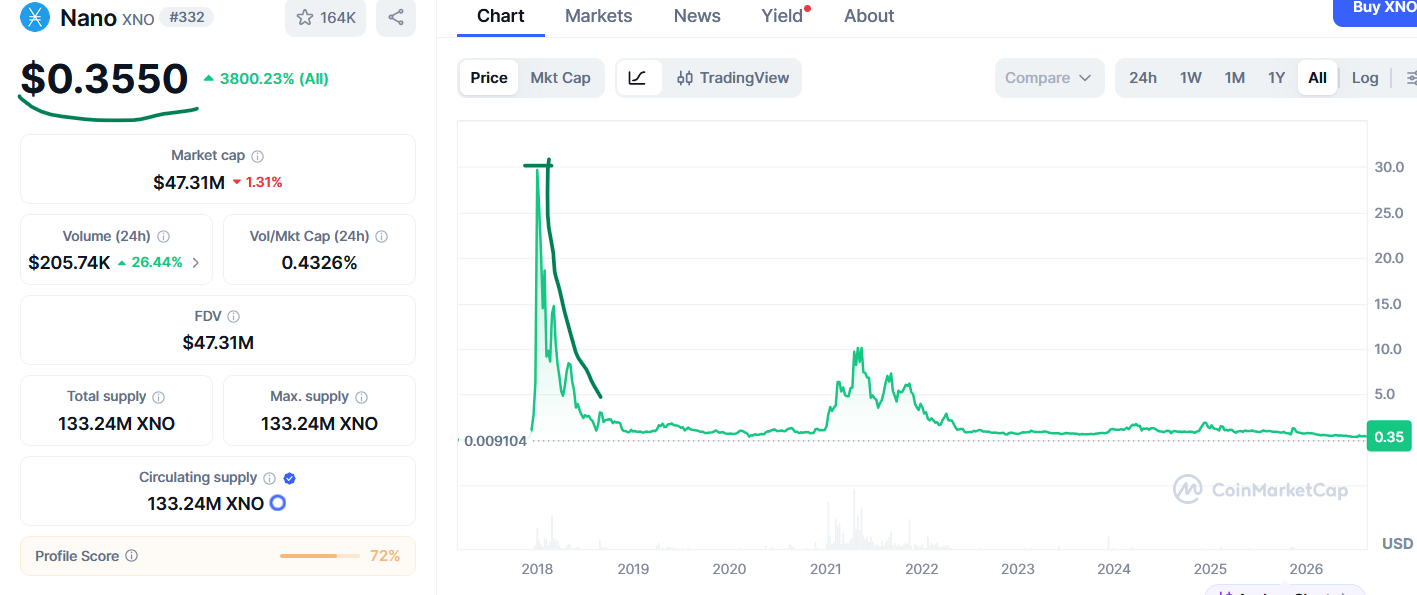The height and width of the screenshot is (595, 1417).
Task: Set chart range to 1W
Action: pos(1190,78)
